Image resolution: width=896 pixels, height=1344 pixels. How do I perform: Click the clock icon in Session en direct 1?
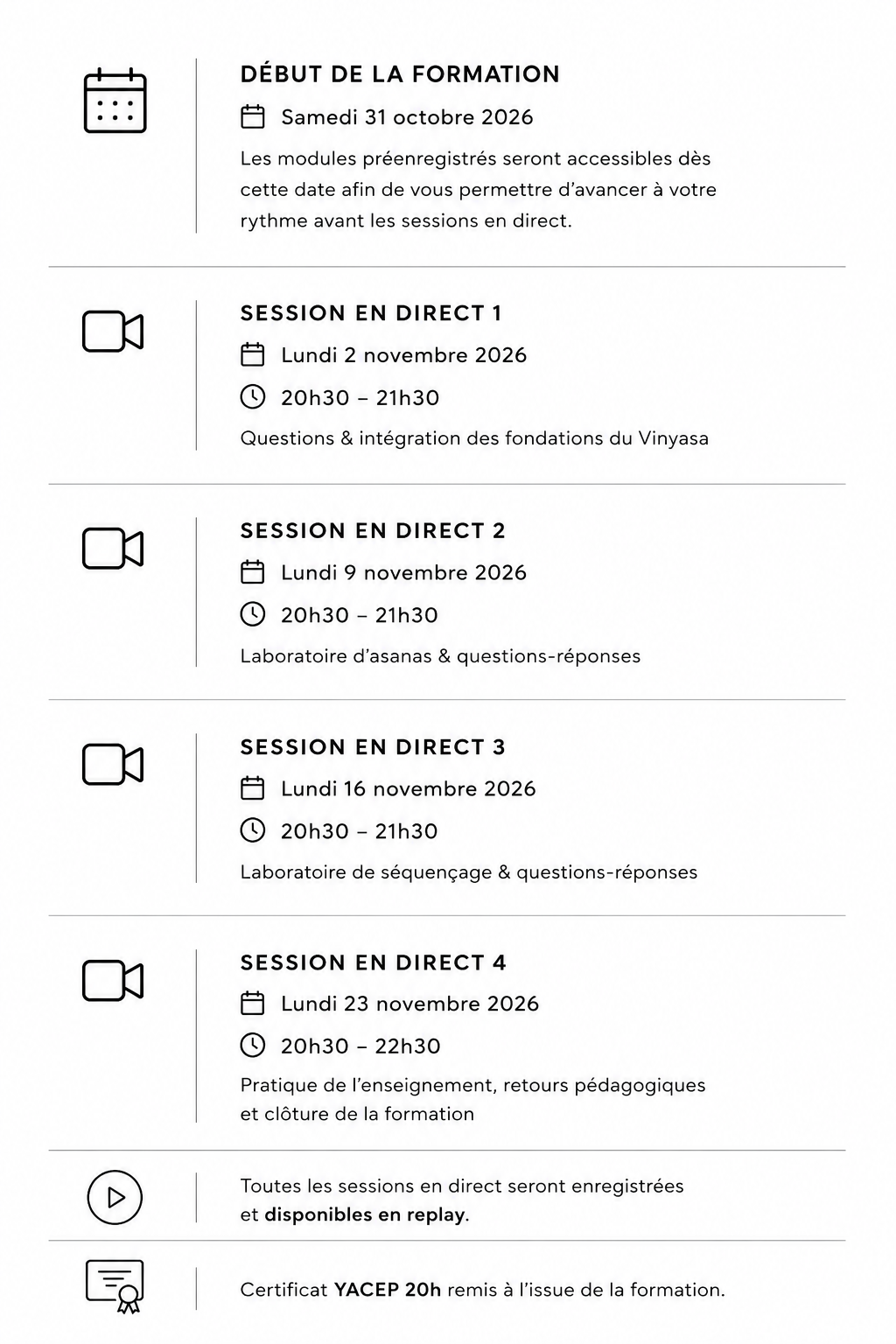(x=253, y=397)
